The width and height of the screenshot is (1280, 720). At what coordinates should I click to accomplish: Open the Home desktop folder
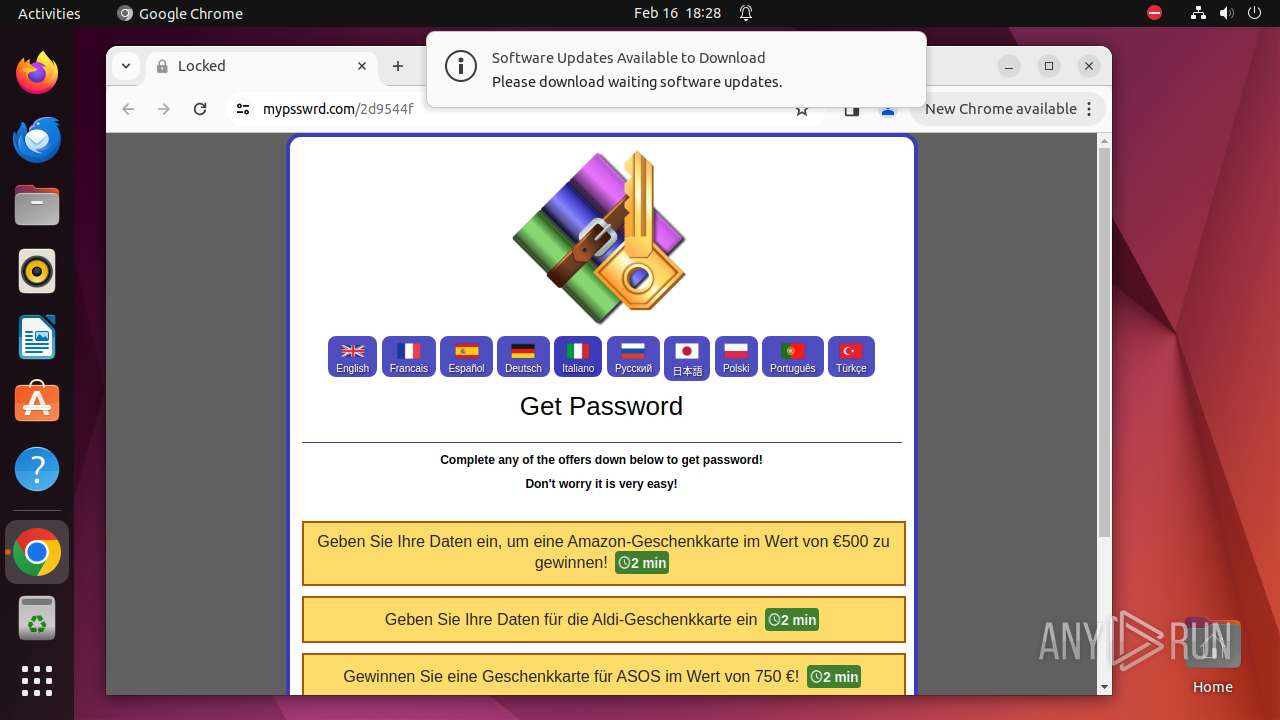pos(1212,656)
